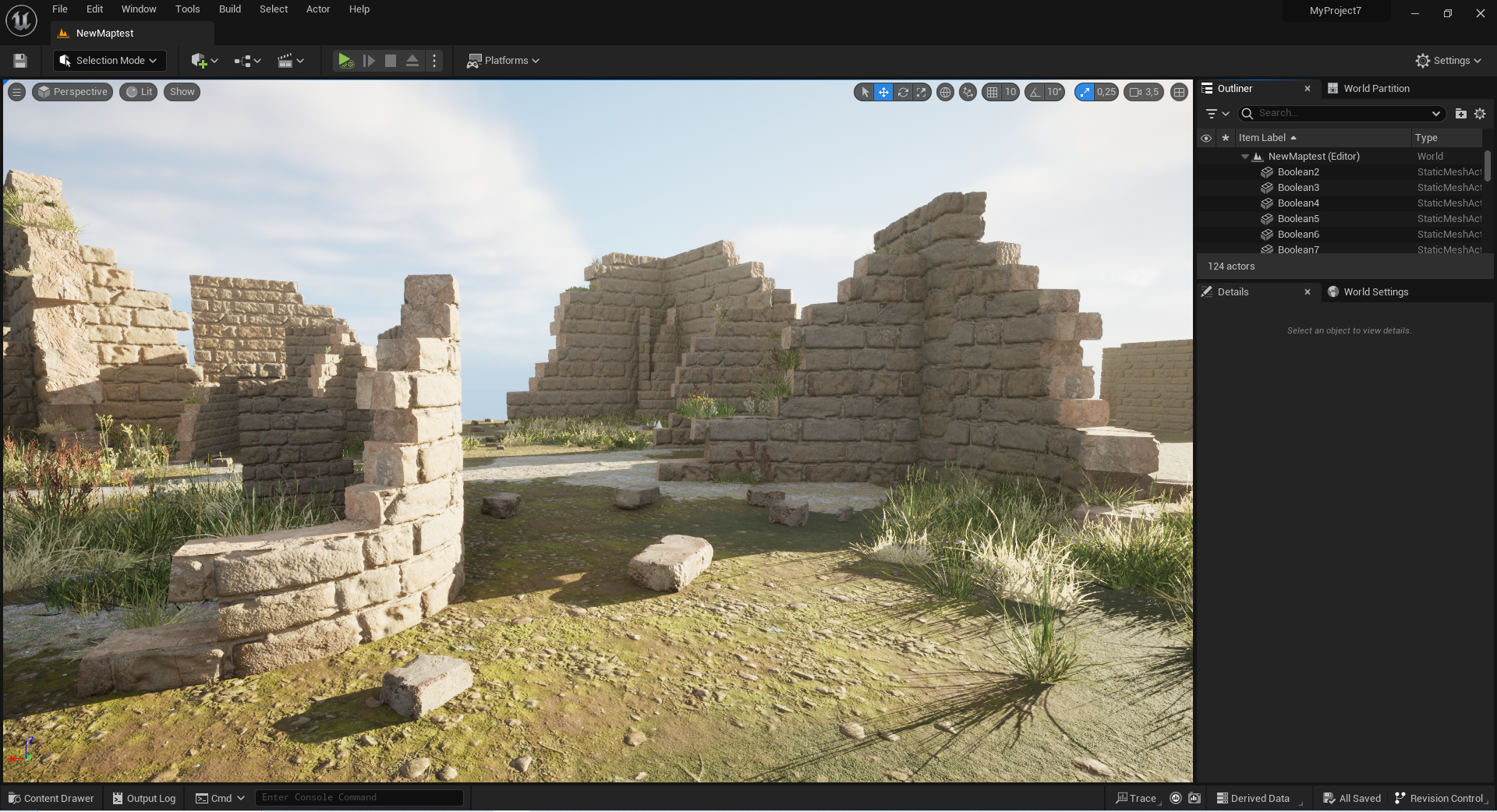
Task: Open grid snap size value 10
Action: (1010, 92)
